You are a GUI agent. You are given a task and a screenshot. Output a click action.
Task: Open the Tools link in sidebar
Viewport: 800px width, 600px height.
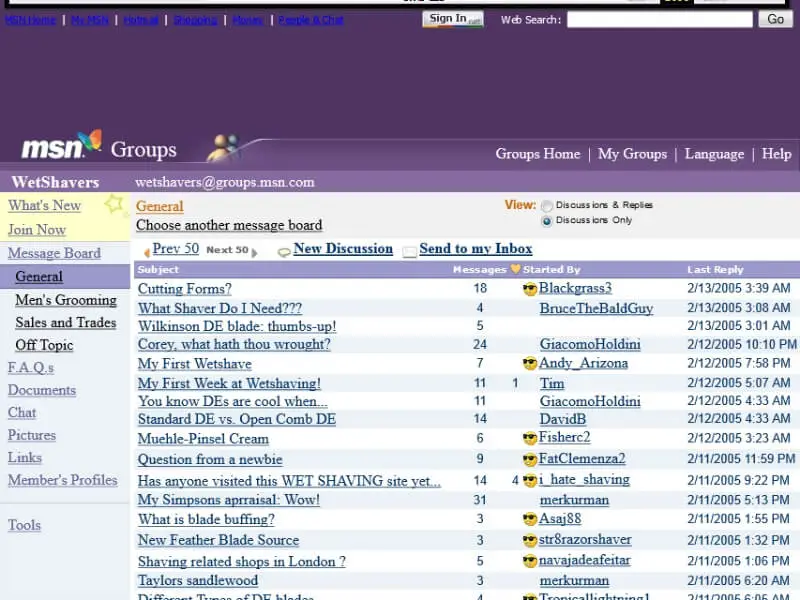point(24,525)
